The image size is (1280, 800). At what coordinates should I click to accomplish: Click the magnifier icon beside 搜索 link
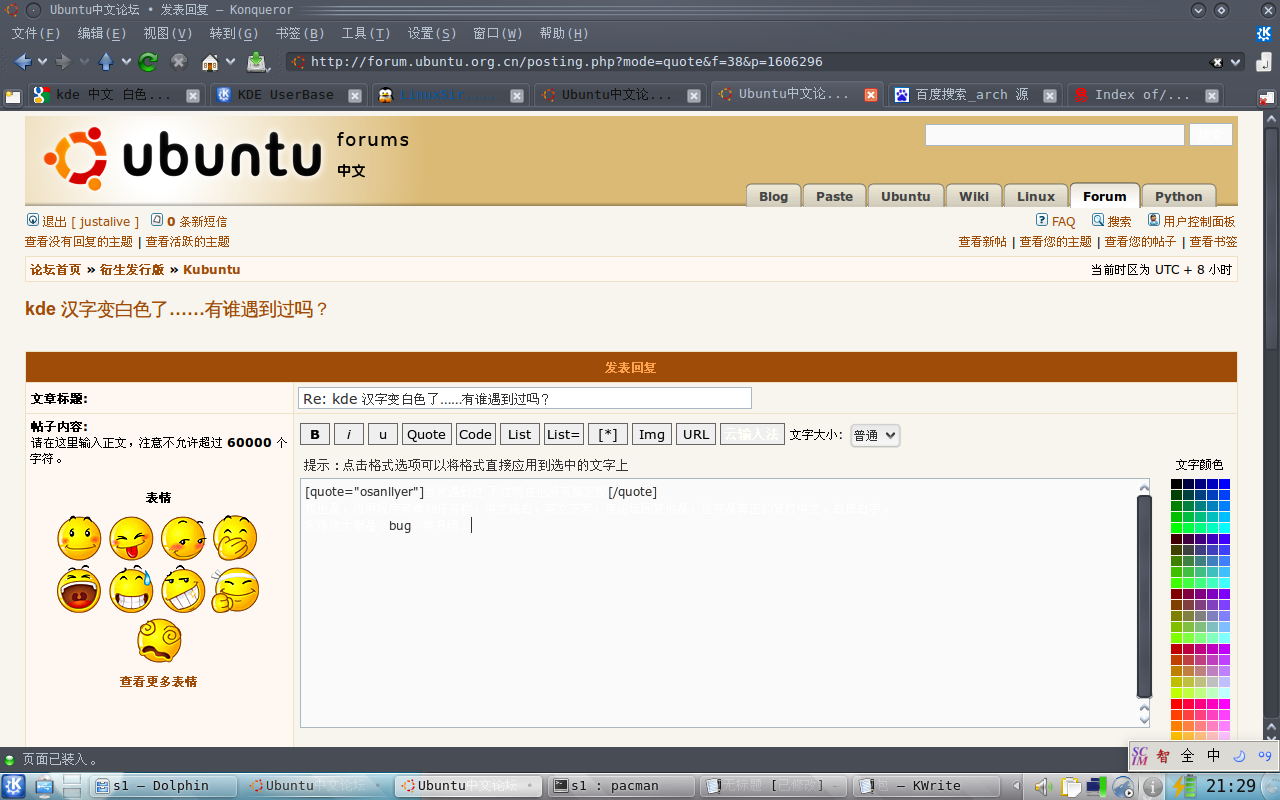click(x=1098, y=221)
